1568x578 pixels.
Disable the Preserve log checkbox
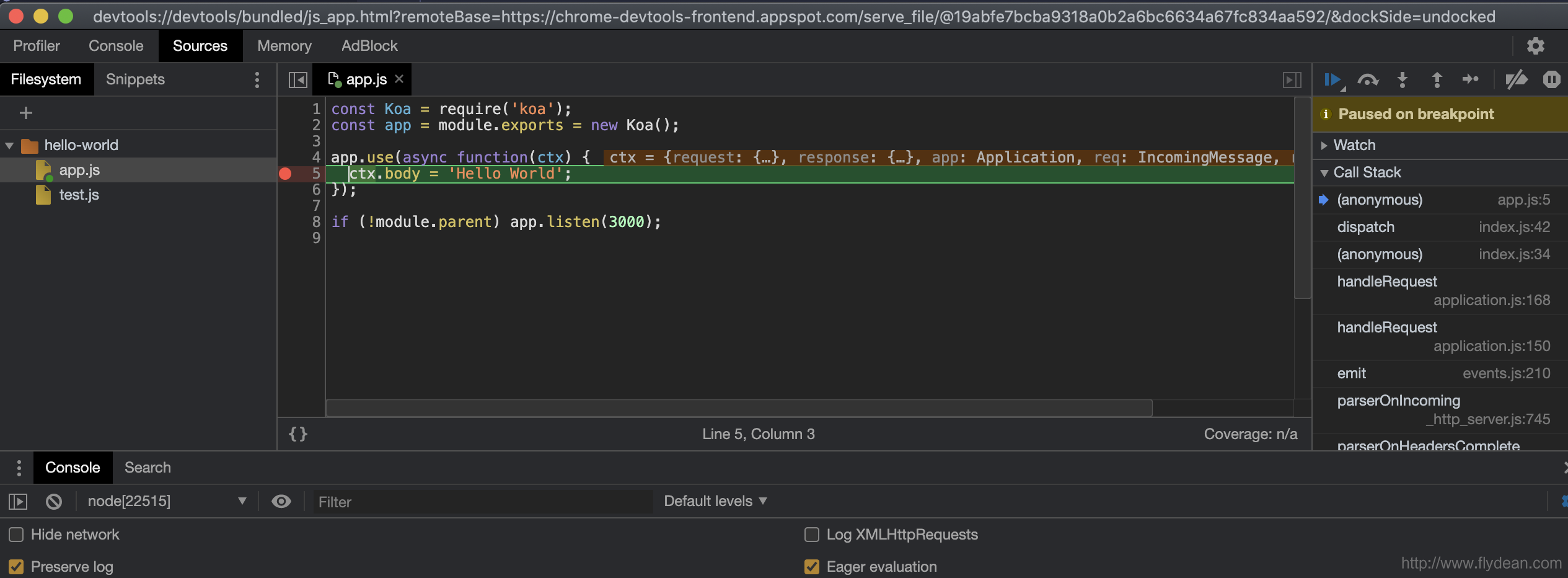17,566
